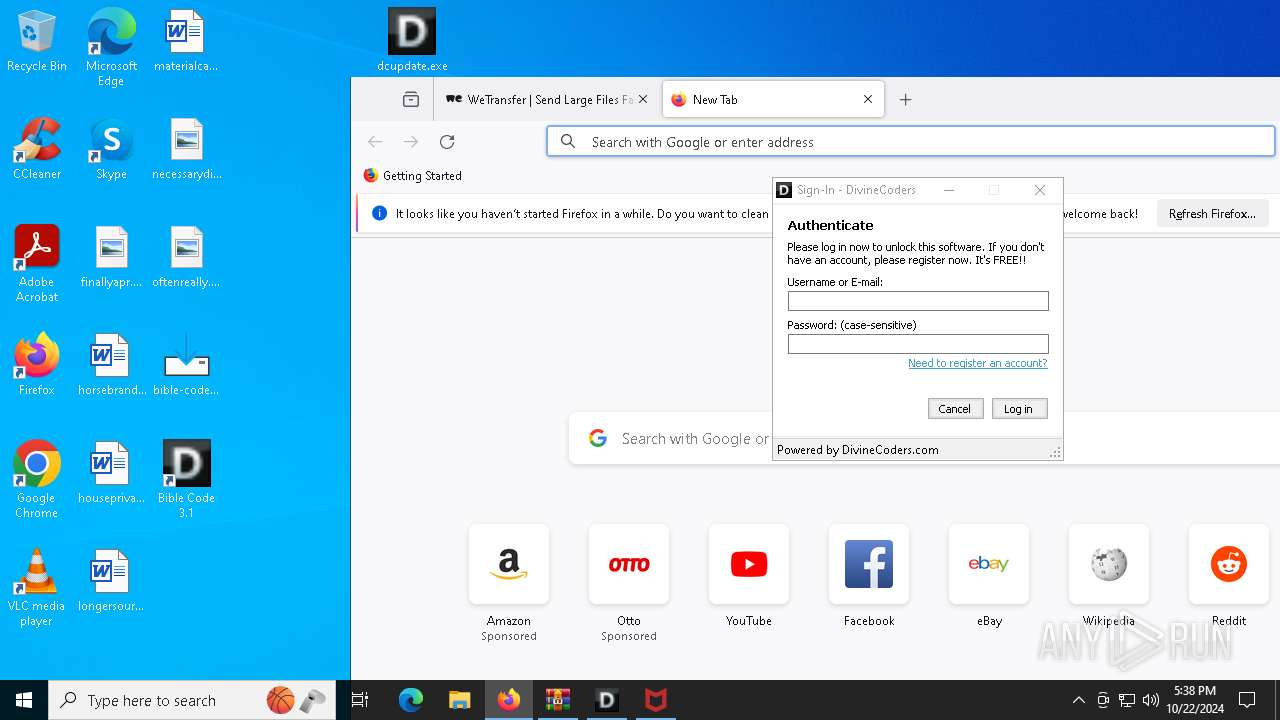This screenshot has height=720, width=1280.
Task: Open Bible Code 3.1 desktop shortcut
Action: click(186, 480)
